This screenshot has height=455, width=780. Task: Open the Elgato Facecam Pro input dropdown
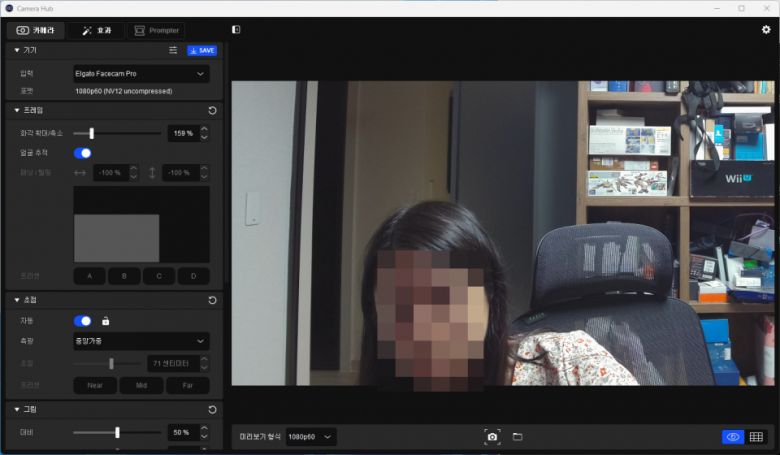141,73
